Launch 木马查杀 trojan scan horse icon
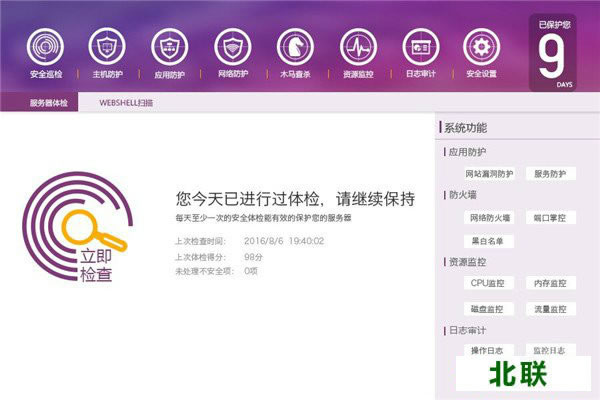This screenshot has width=600, height=400. pyautogui.click(x=295, y=46)
